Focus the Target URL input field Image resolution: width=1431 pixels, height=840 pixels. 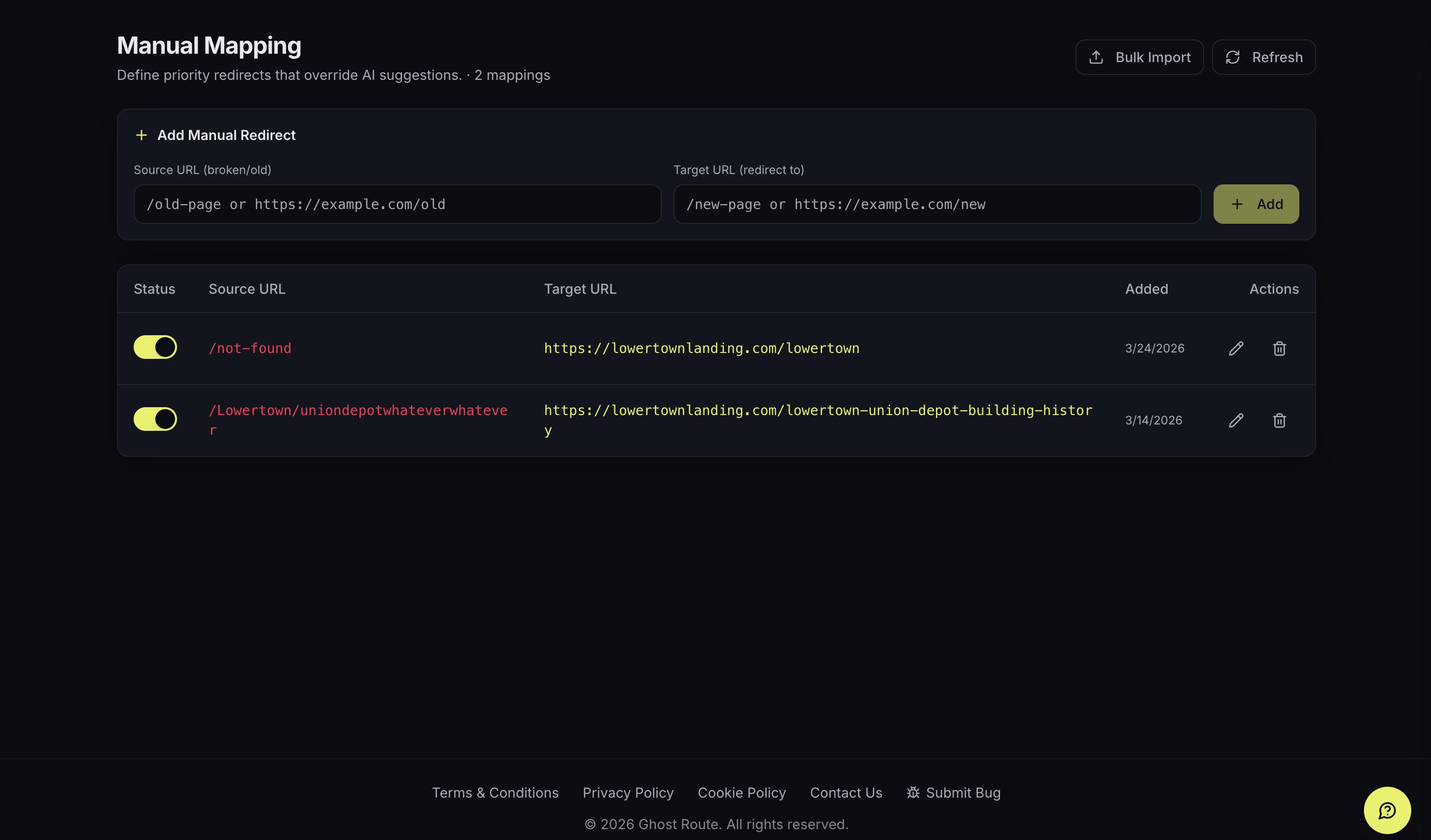pyautogui.click(x=936, y=204)
